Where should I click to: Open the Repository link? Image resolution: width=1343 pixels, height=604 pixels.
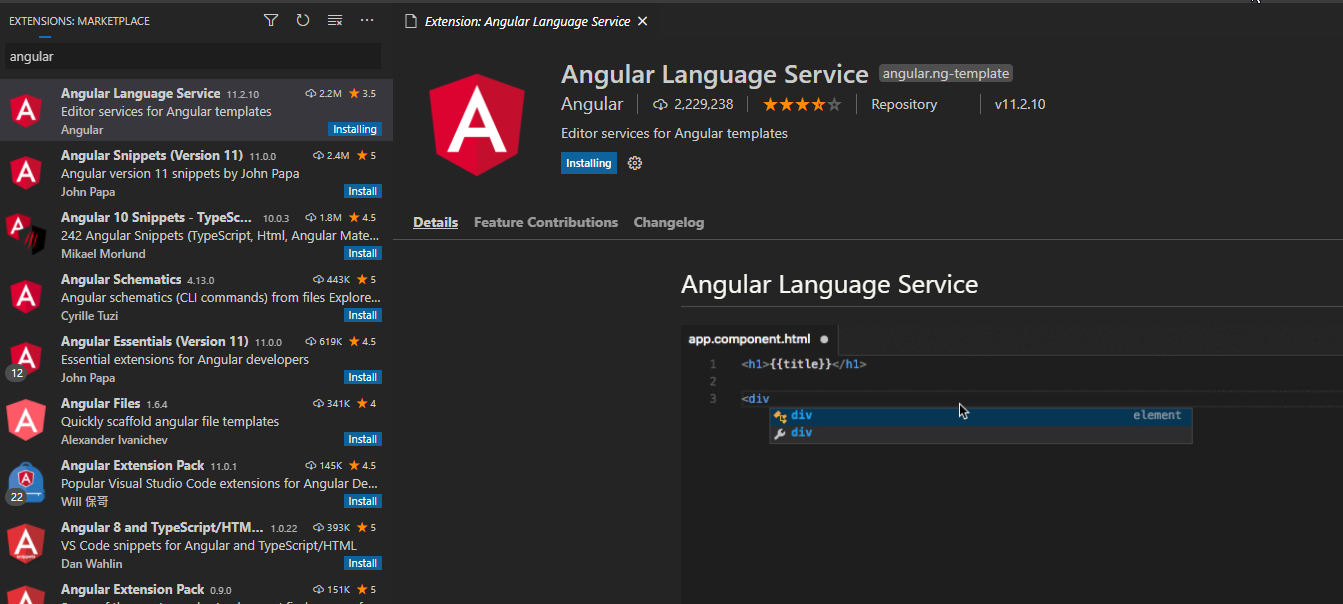point(903,104)
